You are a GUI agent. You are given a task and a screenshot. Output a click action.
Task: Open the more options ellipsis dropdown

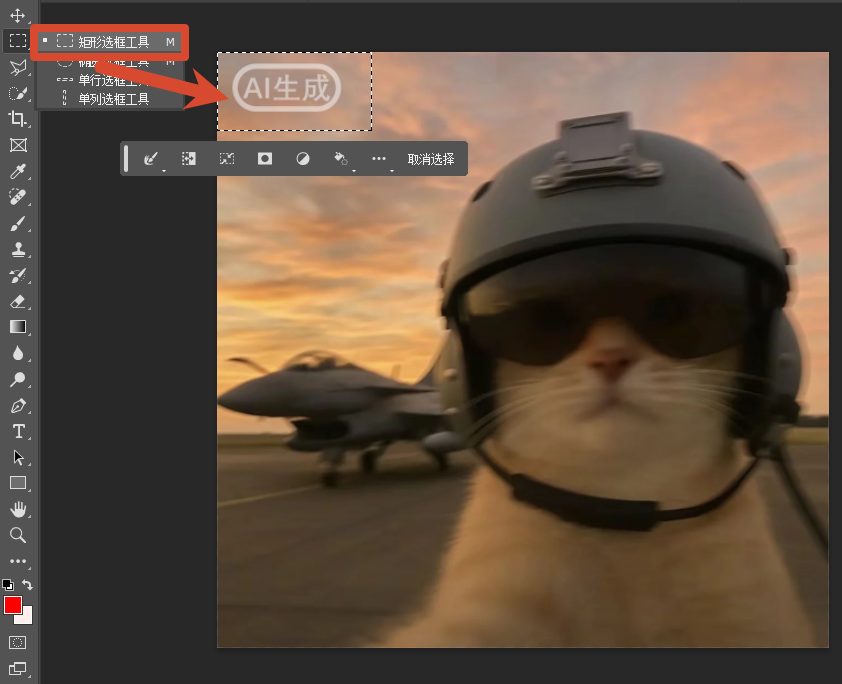click(379, 158)
